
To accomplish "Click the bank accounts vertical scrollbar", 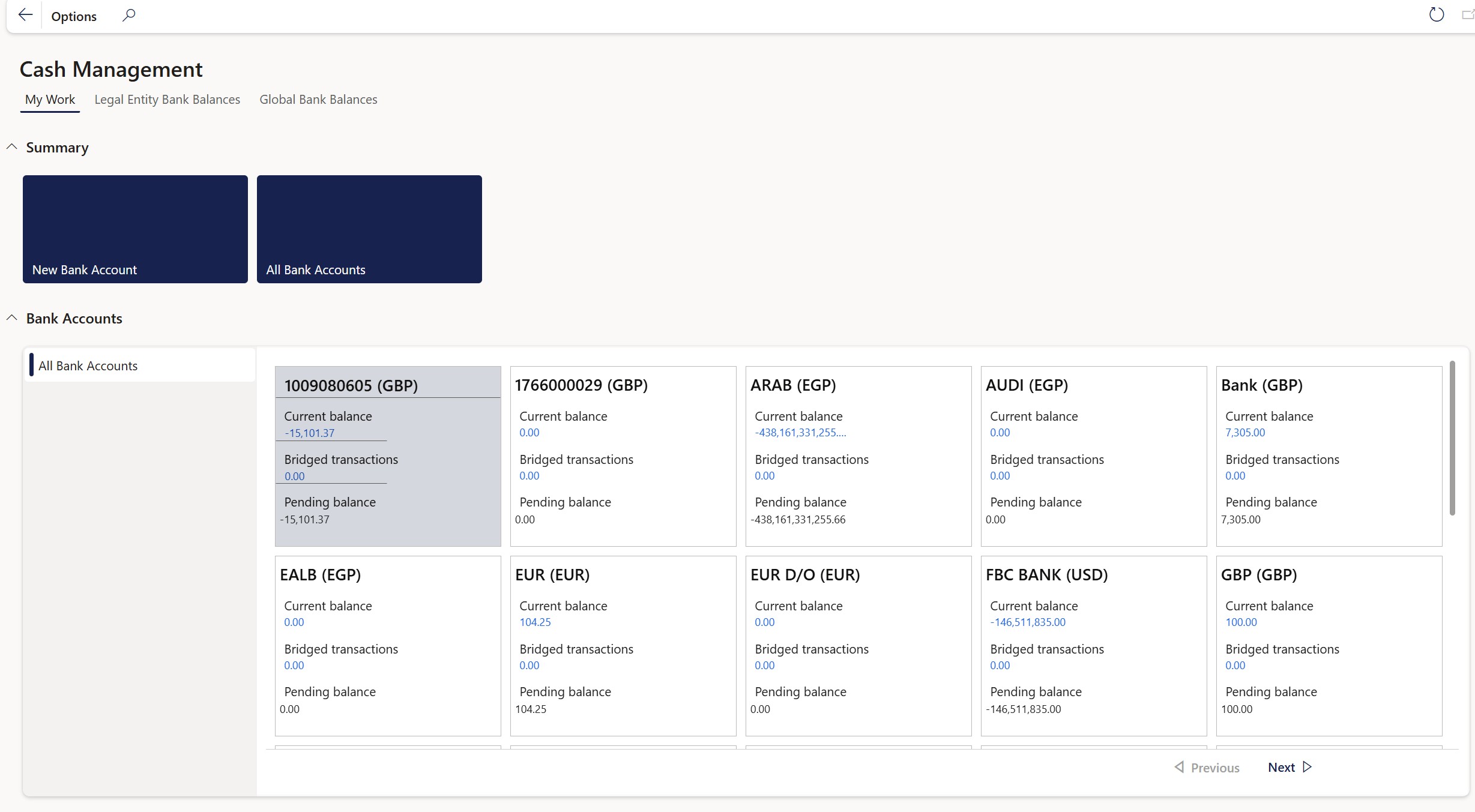I will pos(1452,438).
